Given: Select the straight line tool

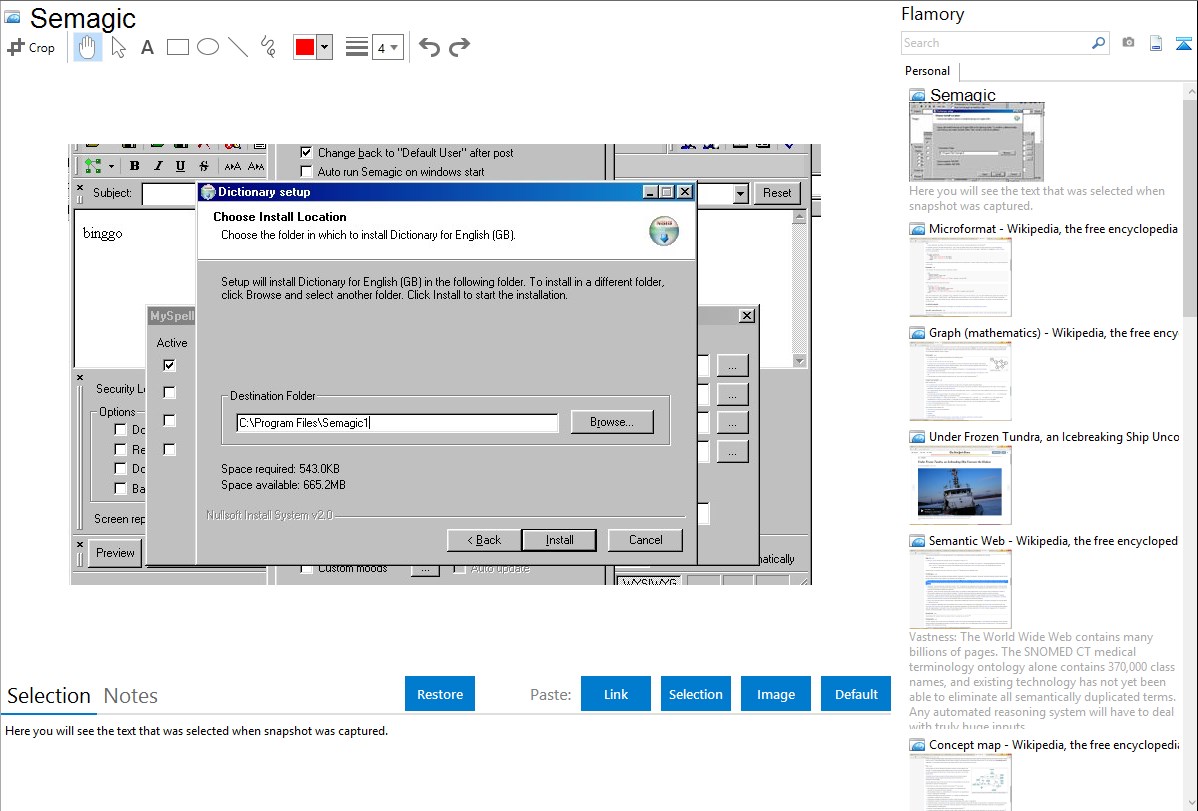Looking at the screenshot, I should coord(238,47).
